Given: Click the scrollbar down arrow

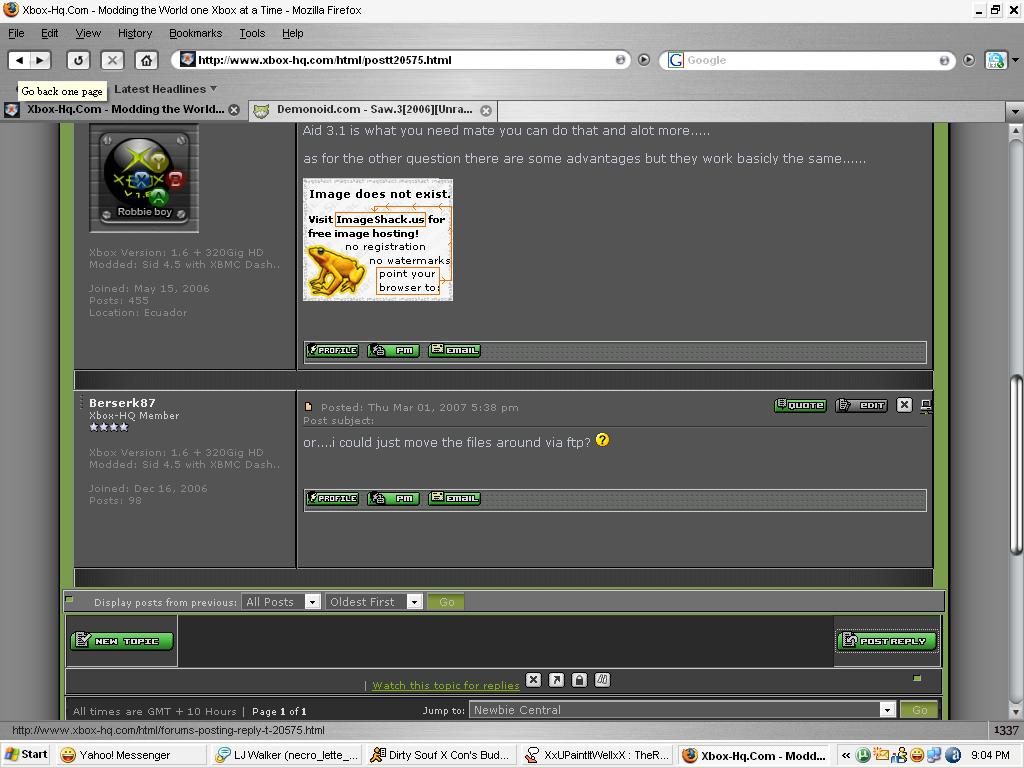Looking at the screenshot, I should click(x=1016, y=712).
